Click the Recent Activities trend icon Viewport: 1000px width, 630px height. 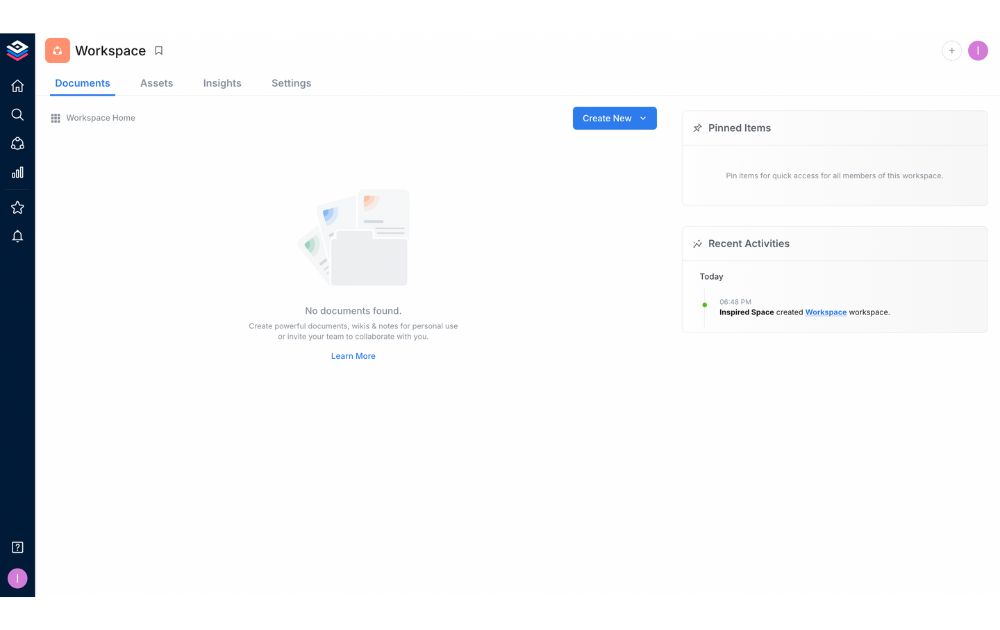click(x=698, y=244)
